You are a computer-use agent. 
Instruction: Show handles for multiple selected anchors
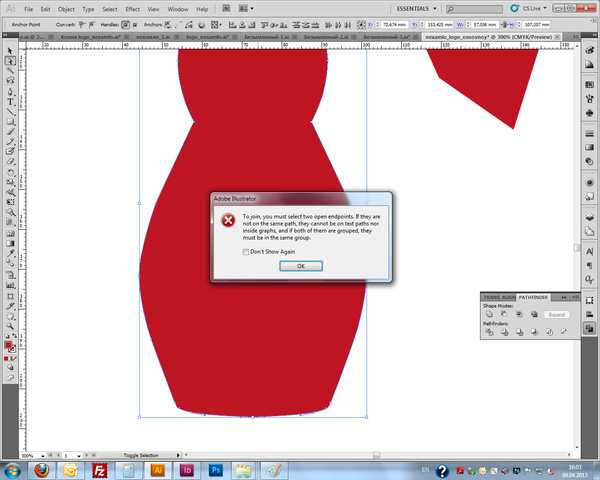click(125, 24)
